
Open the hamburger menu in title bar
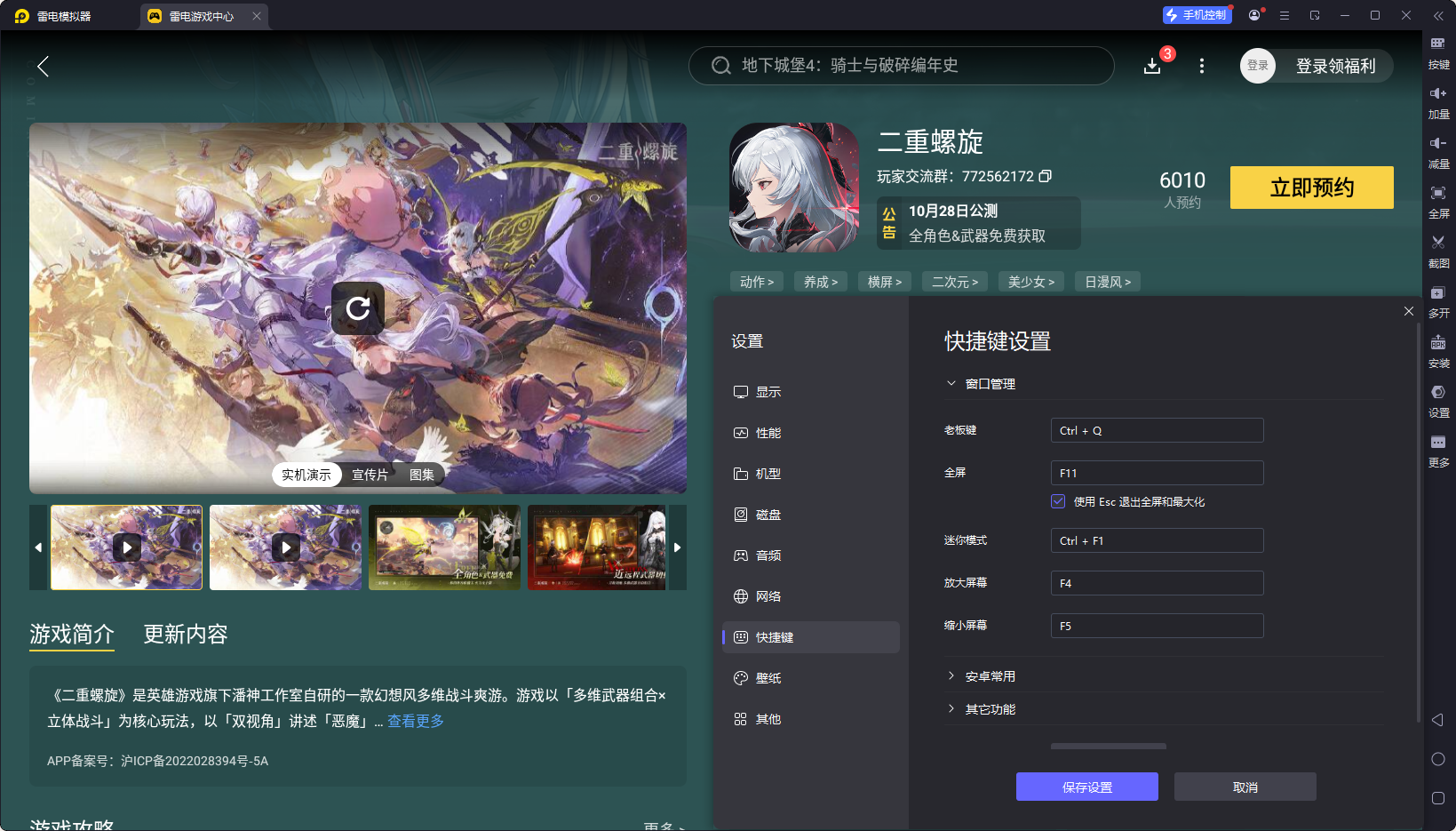1285,15
